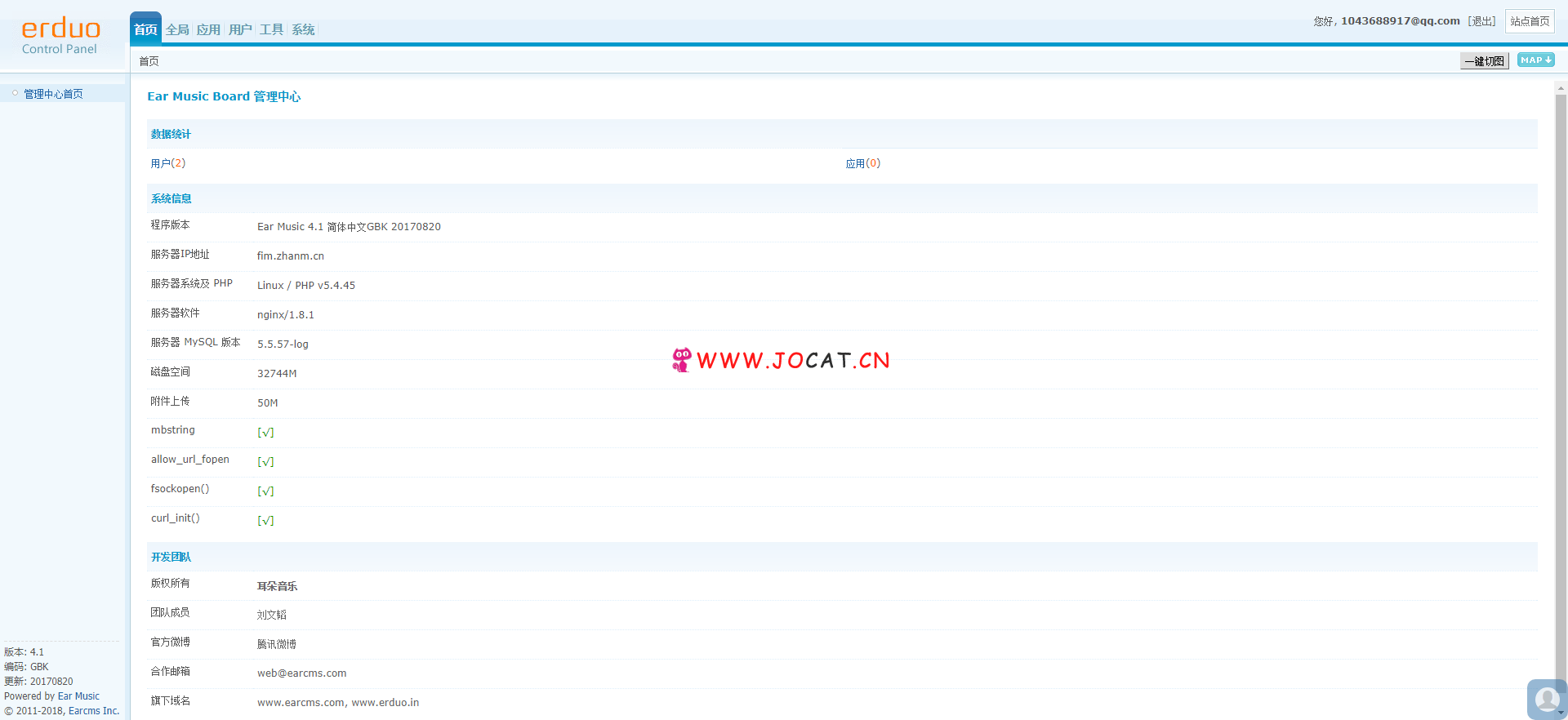This screenshot has height=720, width=1568.
Task: Click the fsockopen() check mark
Action: pos(265,491)
